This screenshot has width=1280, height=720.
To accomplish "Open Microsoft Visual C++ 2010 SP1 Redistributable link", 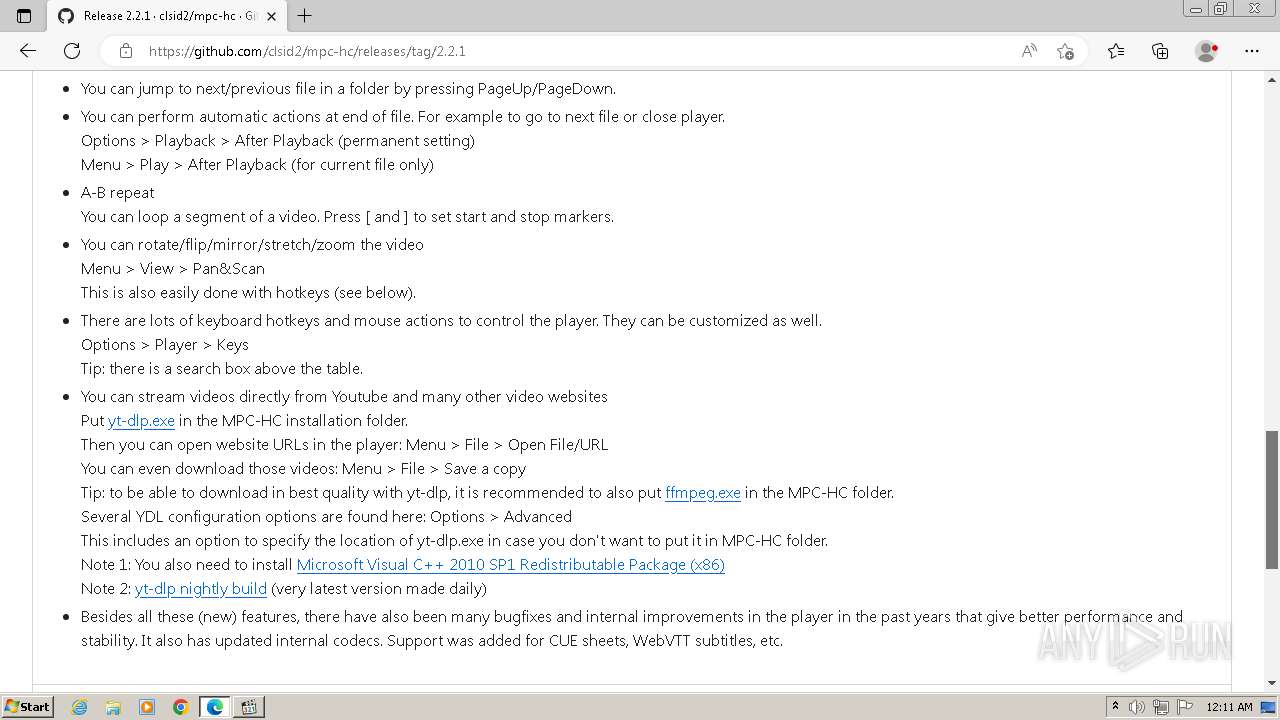I will coord(511,565).
